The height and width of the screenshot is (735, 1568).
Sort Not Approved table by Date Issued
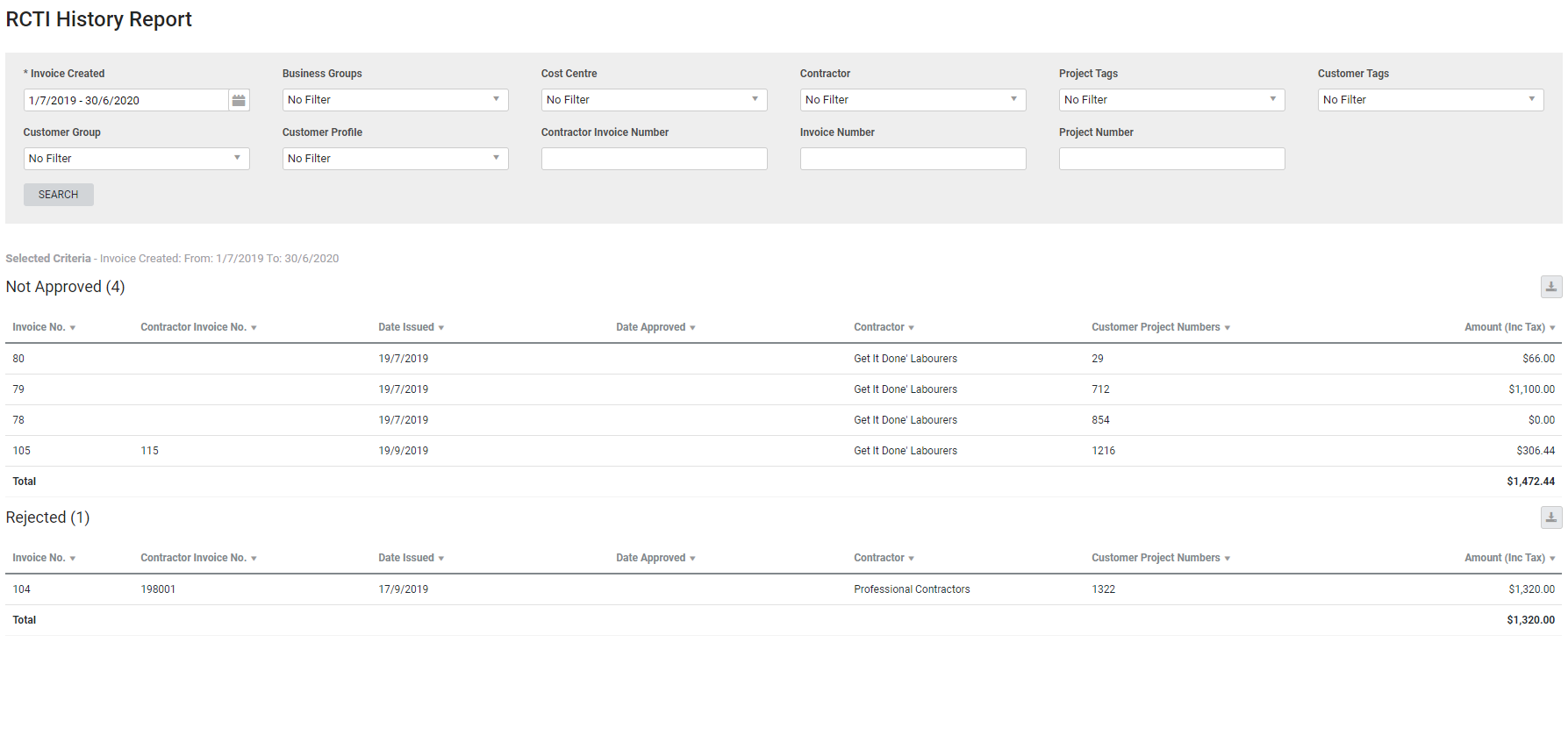click(x=411, y=327)
